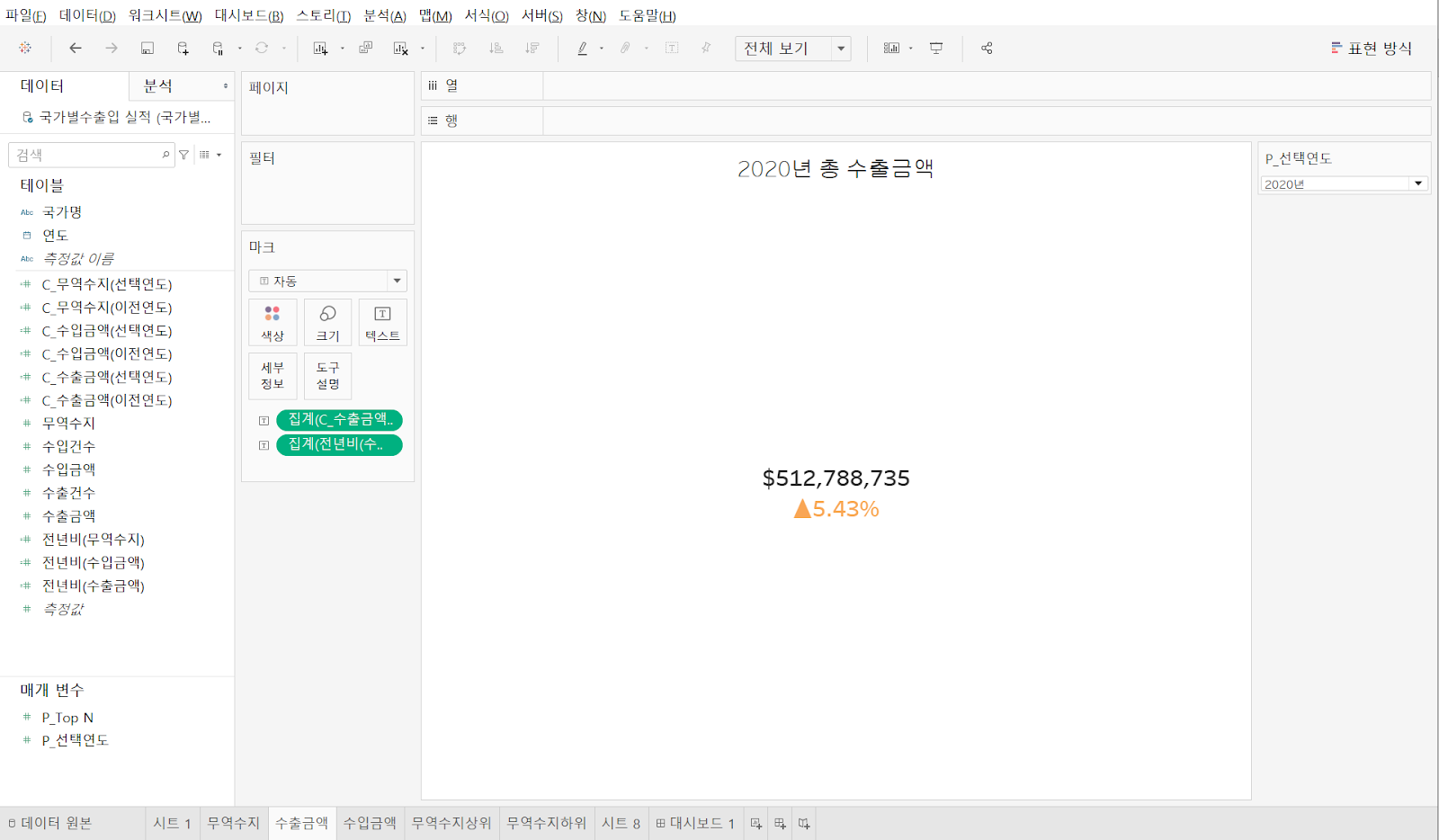Click the add new data source icon
The width and height of the screenshot is (1439, 840).
click(x=183, y=48)
